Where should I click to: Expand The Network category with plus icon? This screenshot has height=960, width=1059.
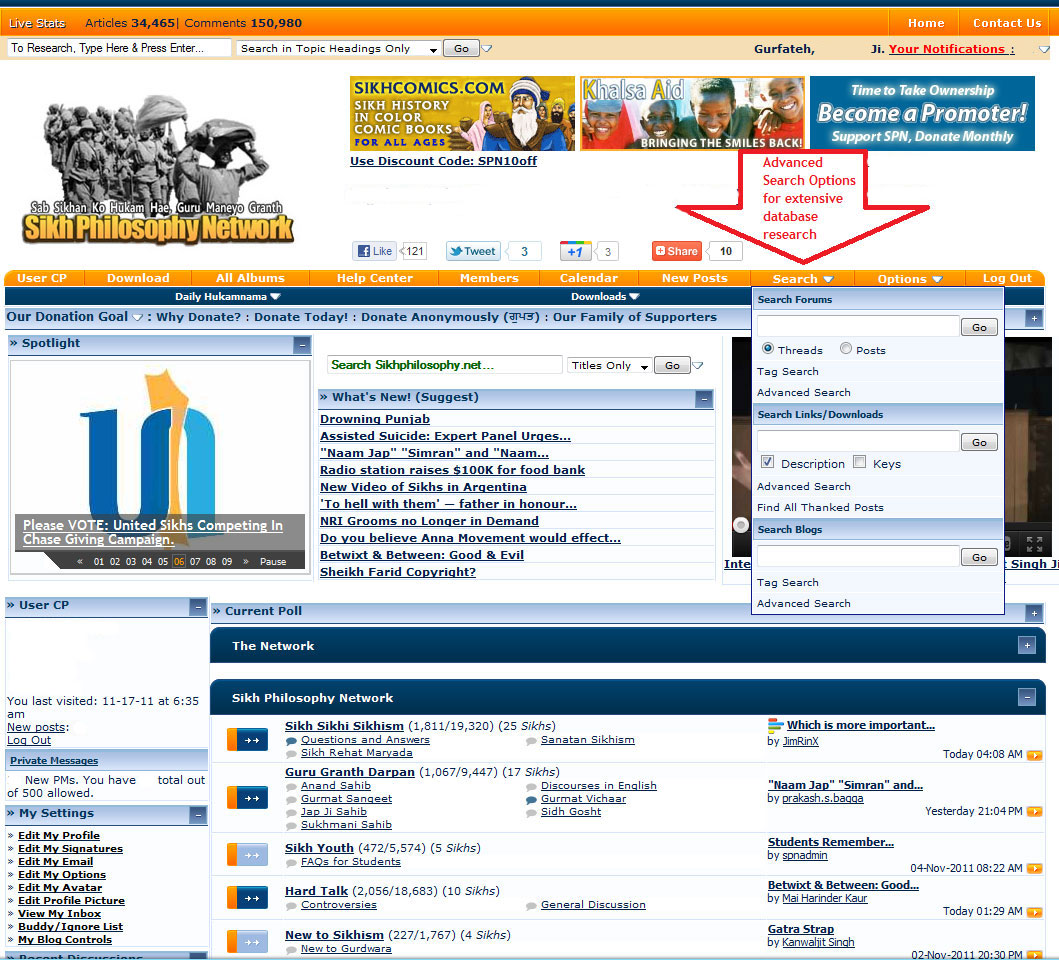tap(1027, 645)
